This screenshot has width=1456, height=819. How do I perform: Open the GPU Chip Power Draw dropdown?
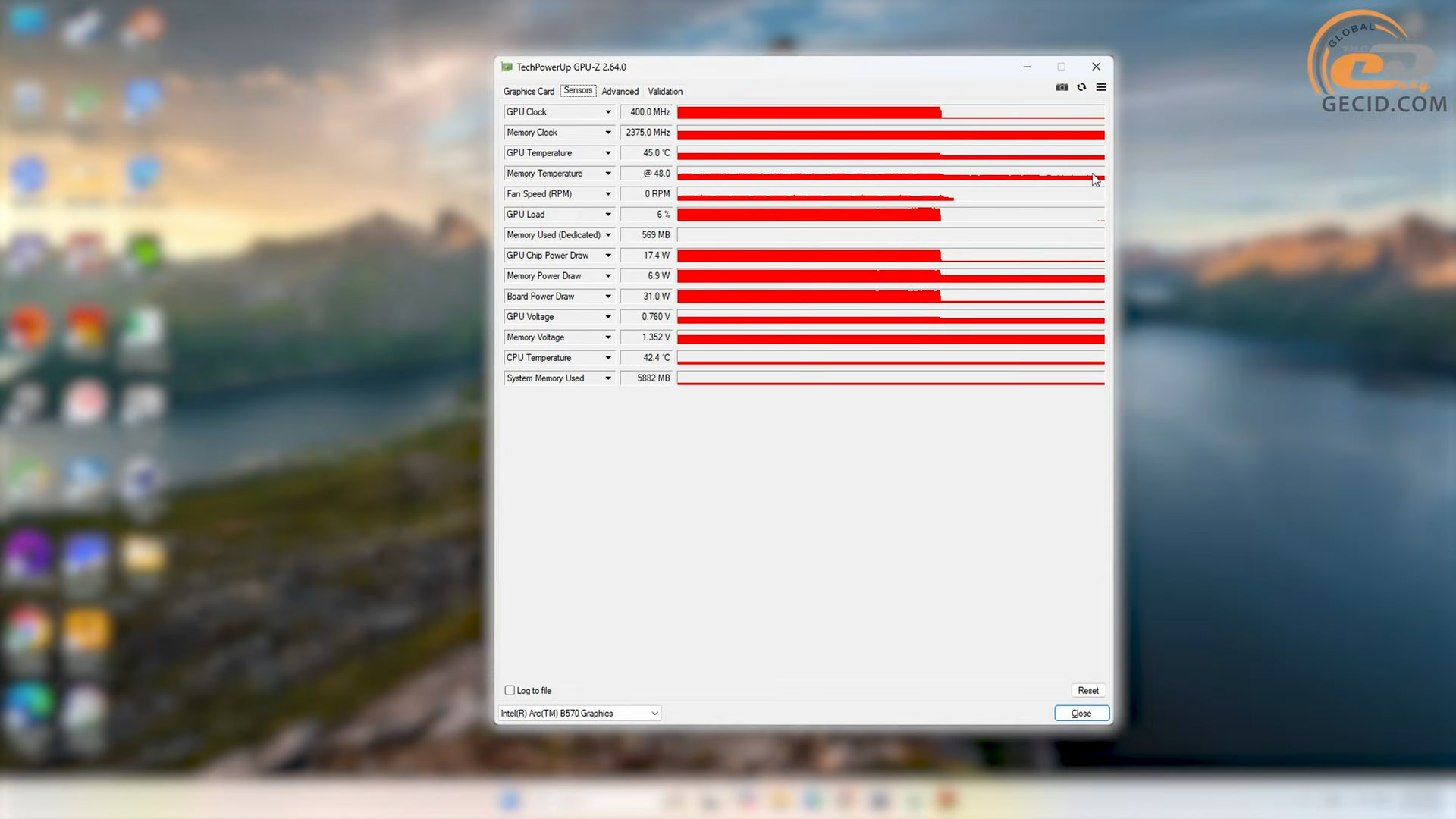tap(608, 256)
